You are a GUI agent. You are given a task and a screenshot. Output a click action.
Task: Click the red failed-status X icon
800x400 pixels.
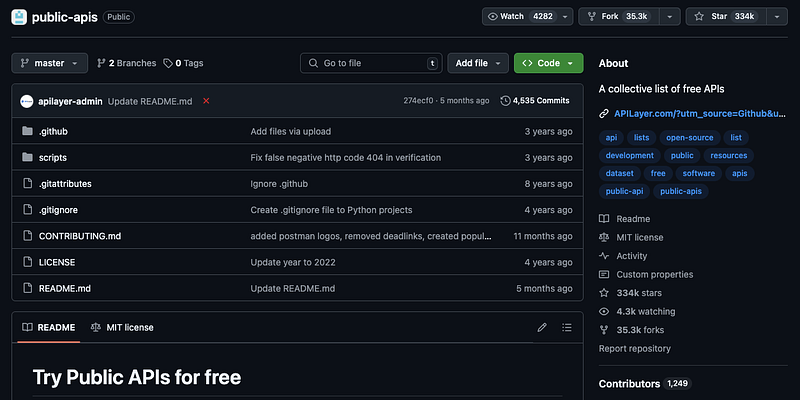(206, 101)
